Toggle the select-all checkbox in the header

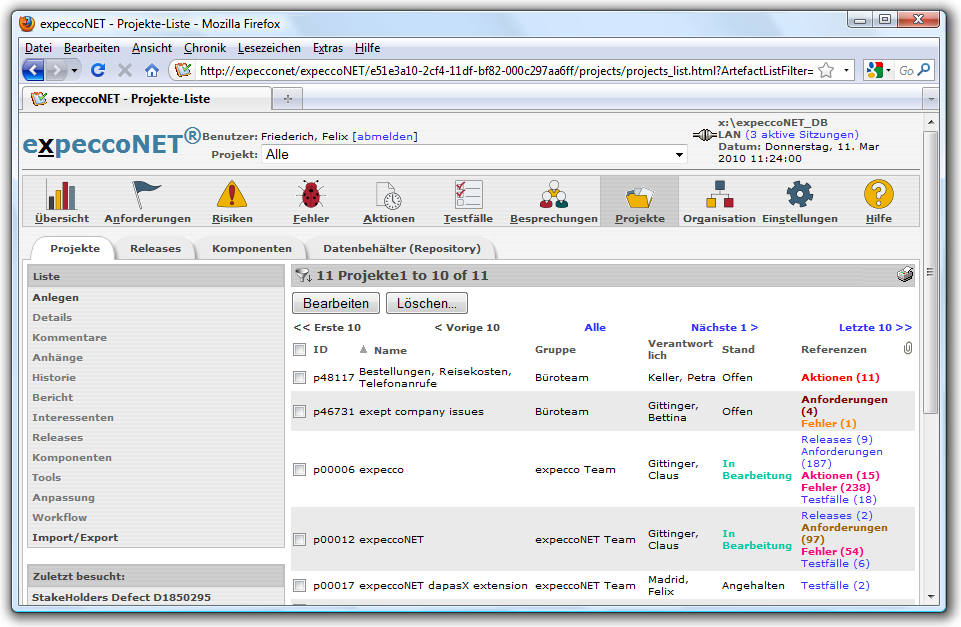click(x=299, y=350)
